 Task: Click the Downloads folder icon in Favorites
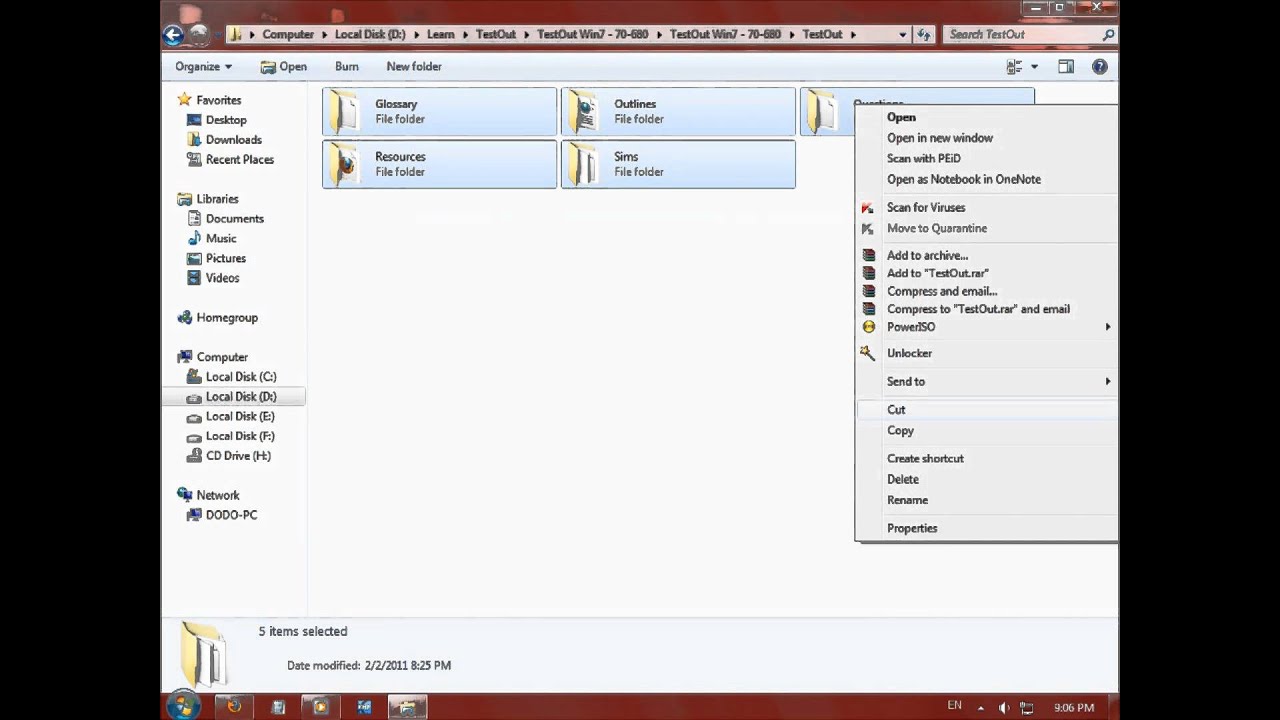click(x=194, y=140)
